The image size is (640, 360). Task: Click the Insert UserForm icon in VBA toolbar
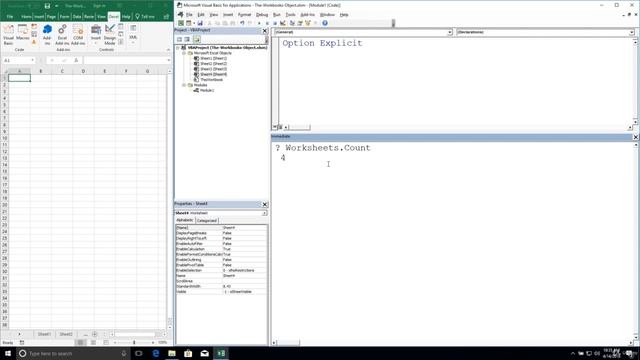(189, 23)
